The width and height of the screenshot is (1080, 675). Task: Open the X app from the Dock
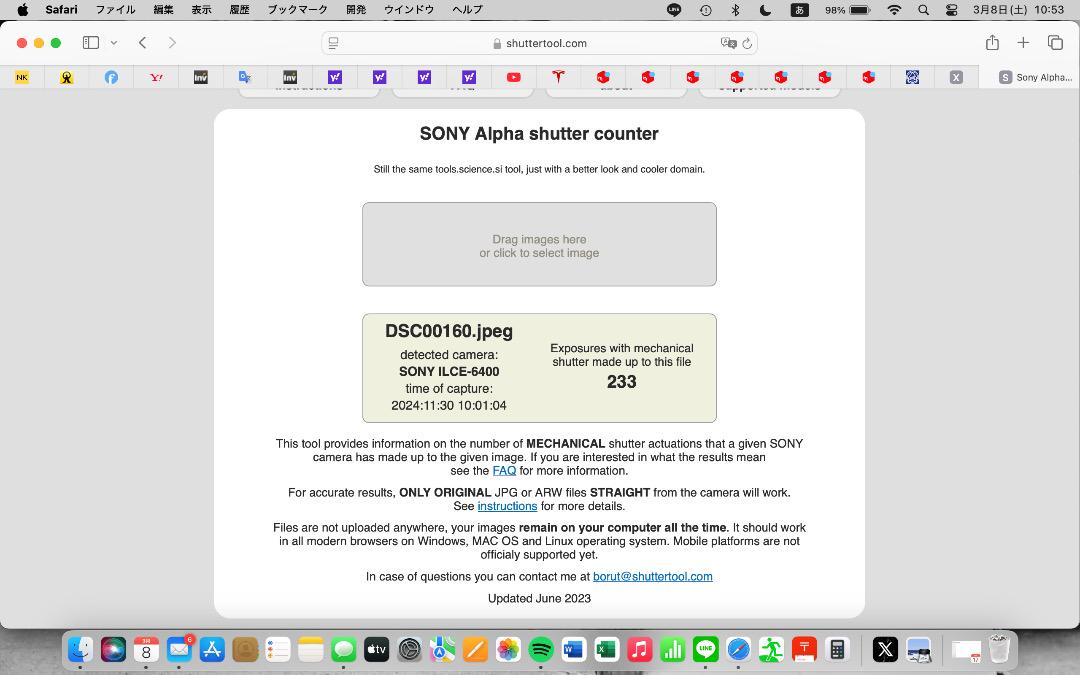click(x=885, y=649)
